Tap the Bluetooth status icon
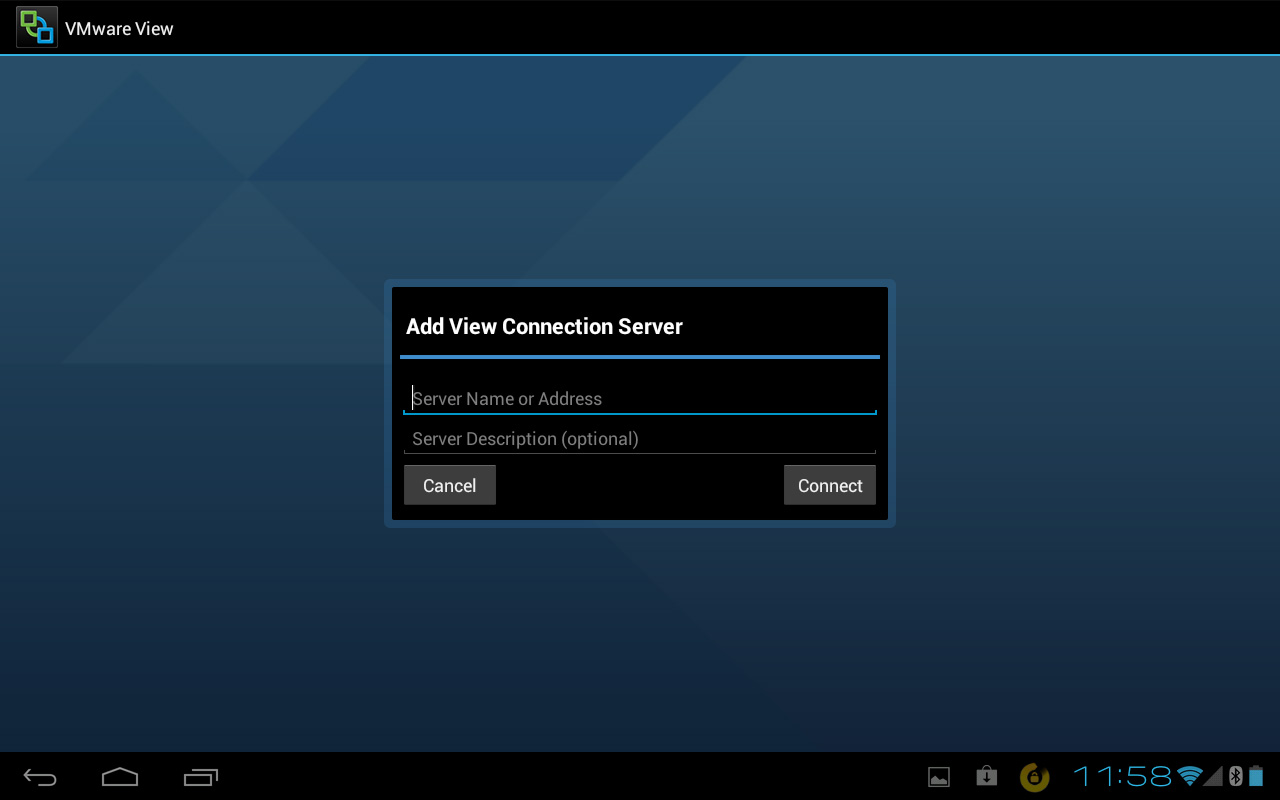 [1235, 776]
